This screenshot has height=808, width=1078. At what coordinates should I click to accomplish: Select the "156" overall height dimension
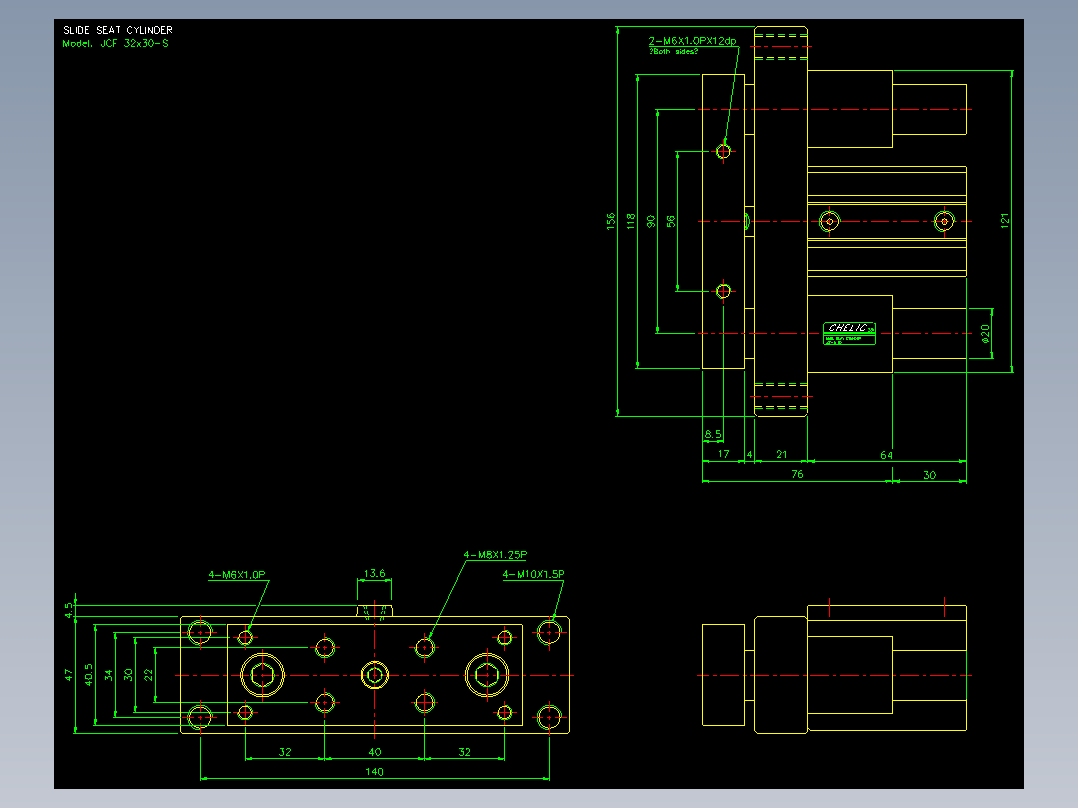pos(610,221)
